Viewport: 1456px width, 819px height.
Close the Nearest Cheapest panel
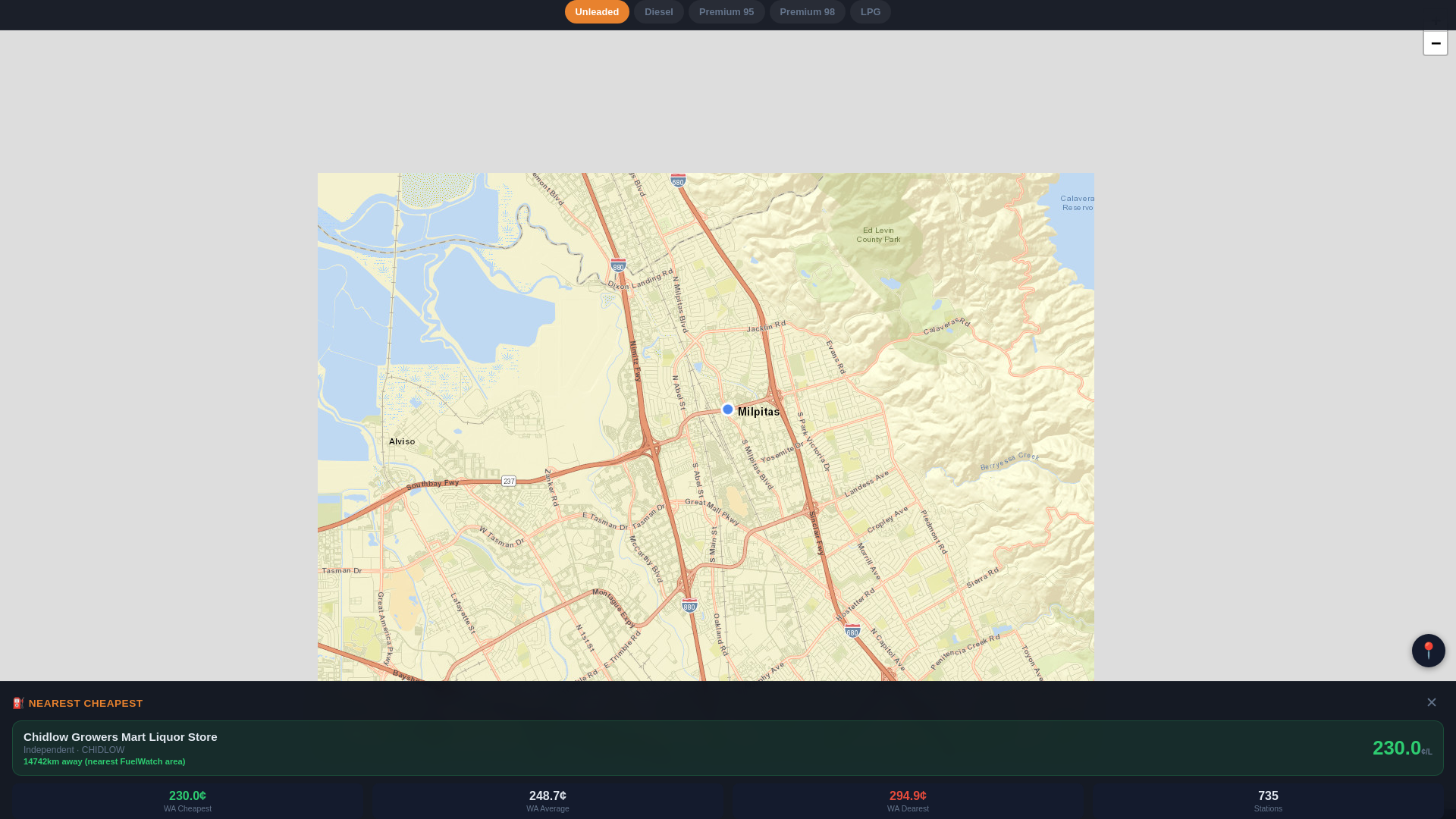[x=1432, y=703]
